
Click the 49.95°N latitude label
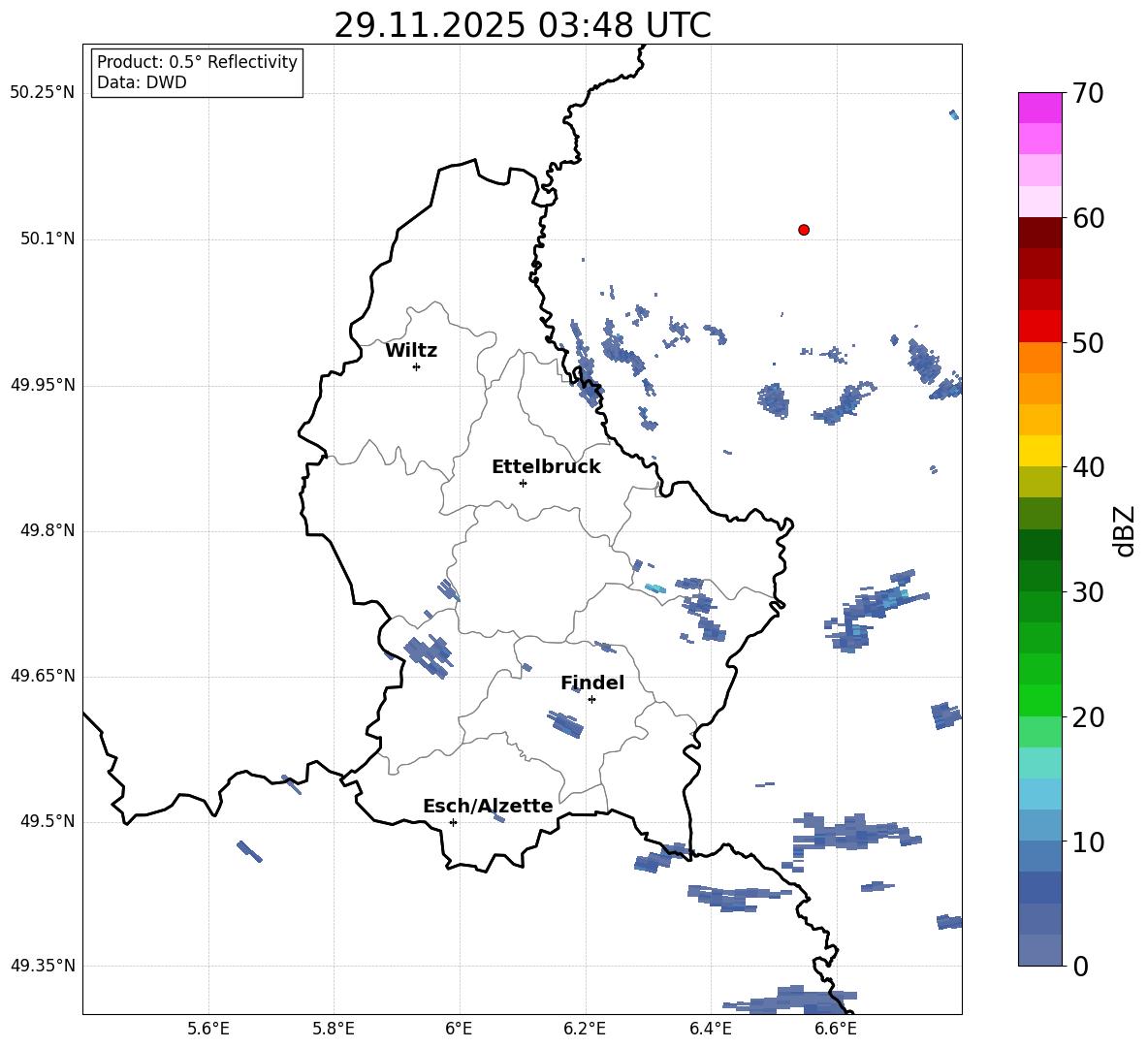pos(43,384)
